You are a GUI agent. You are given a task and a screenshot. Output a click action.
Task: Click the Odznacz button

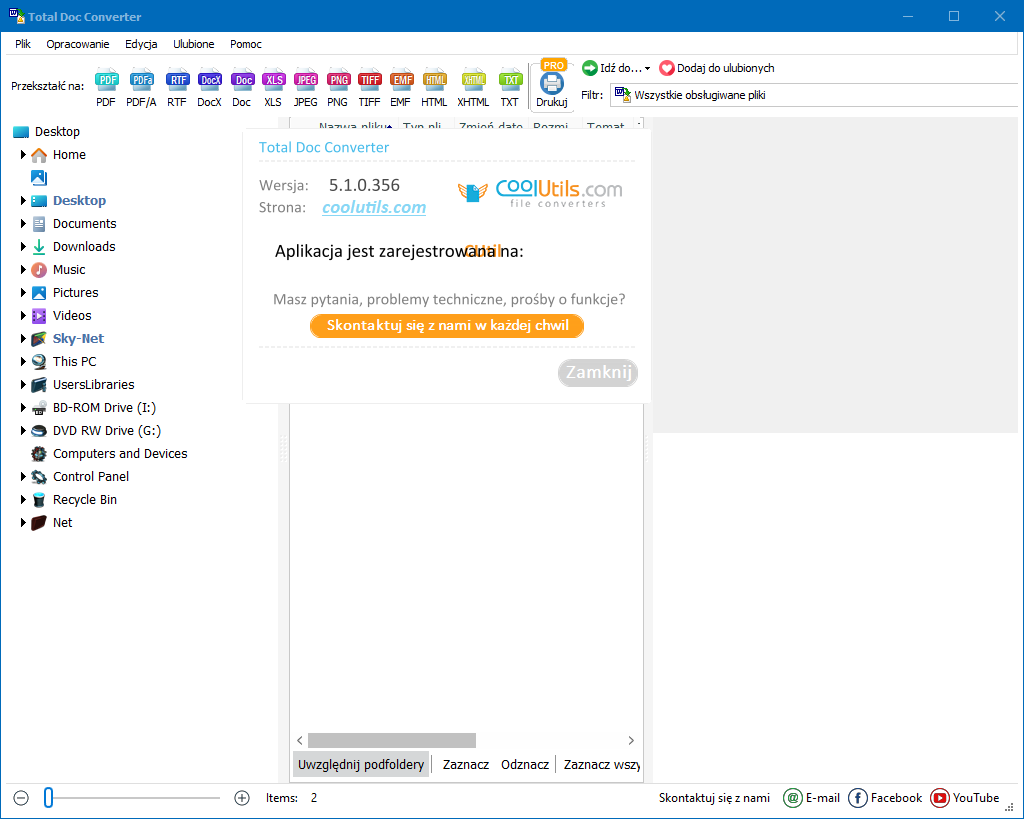point(524,764)
